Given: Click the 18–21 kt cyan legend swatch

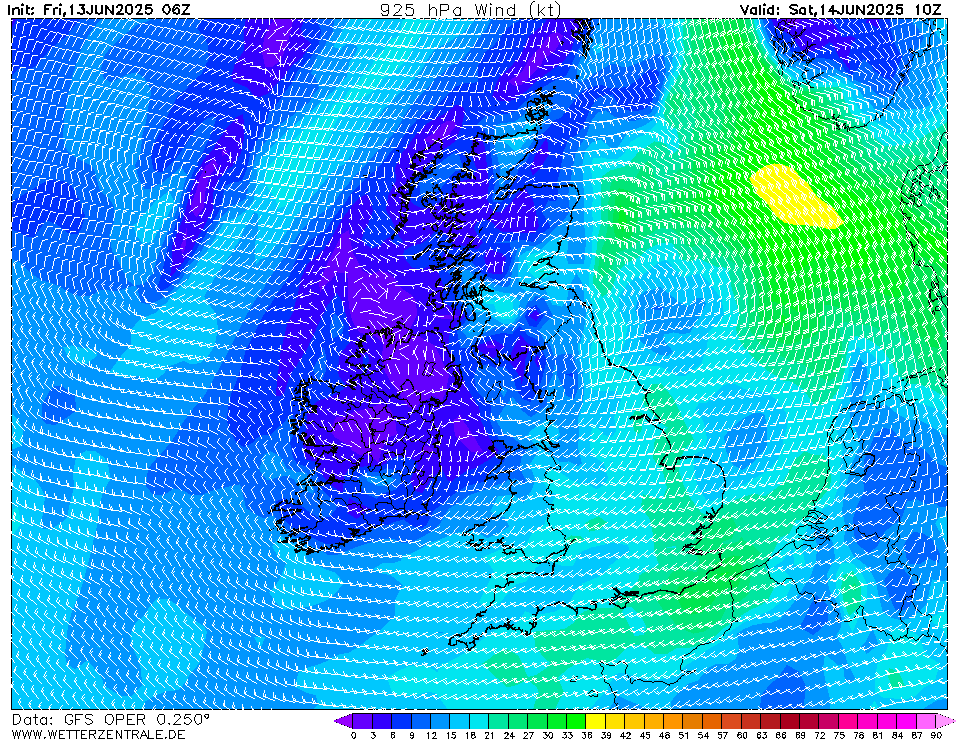Looking at the screenshot, I should [480, 721].
